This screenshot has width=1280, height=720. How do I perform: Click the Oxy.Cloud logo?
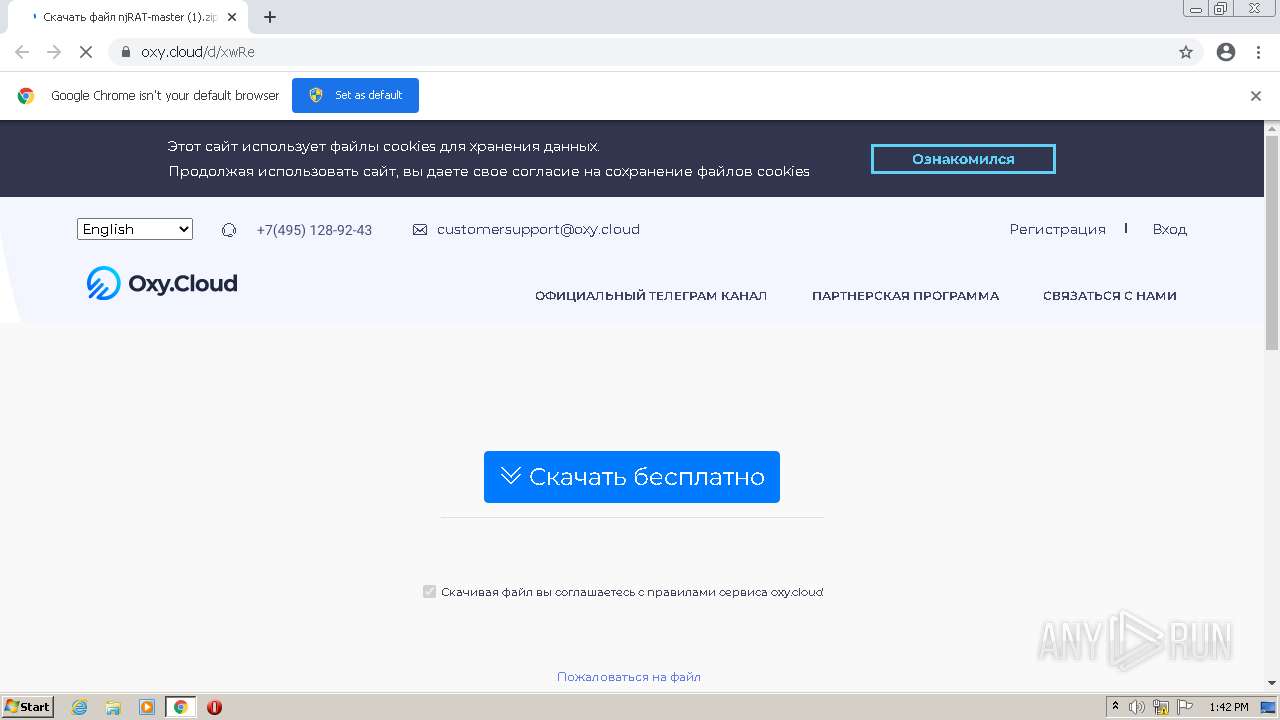pyautogui.click(x=162, y=284)
